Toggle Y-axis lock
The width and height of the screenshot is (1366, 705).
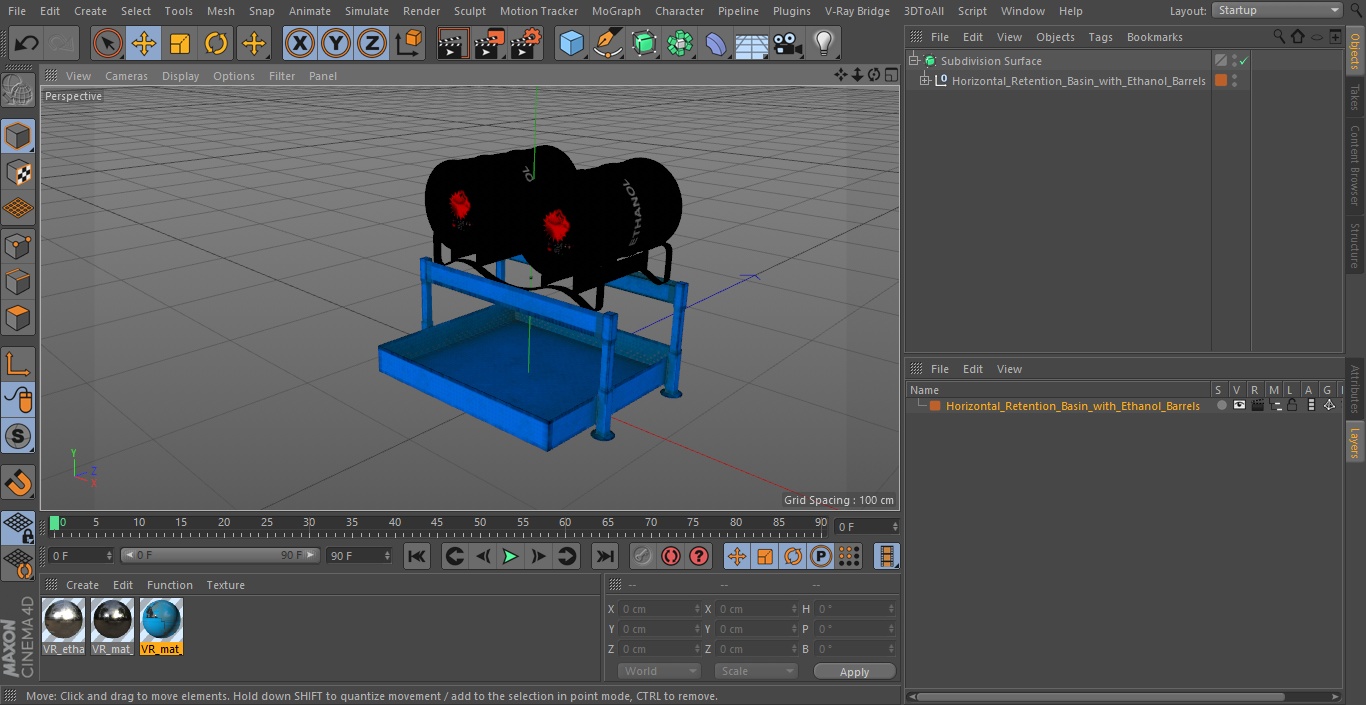pyautogui.click(x=336, y=44)
